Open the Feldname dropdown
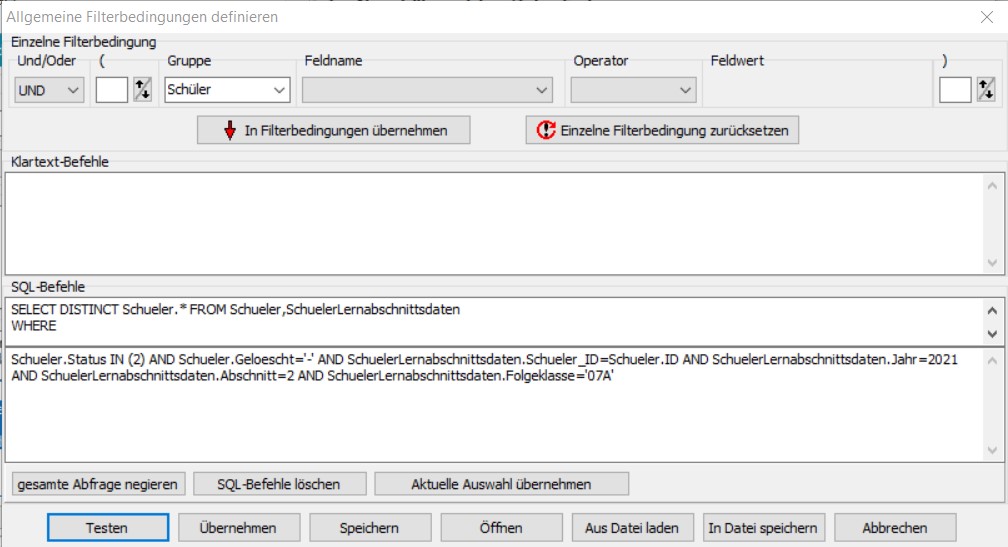This screenshot has width=1008, height=547. pyautogui.click(x=427, y=90)
